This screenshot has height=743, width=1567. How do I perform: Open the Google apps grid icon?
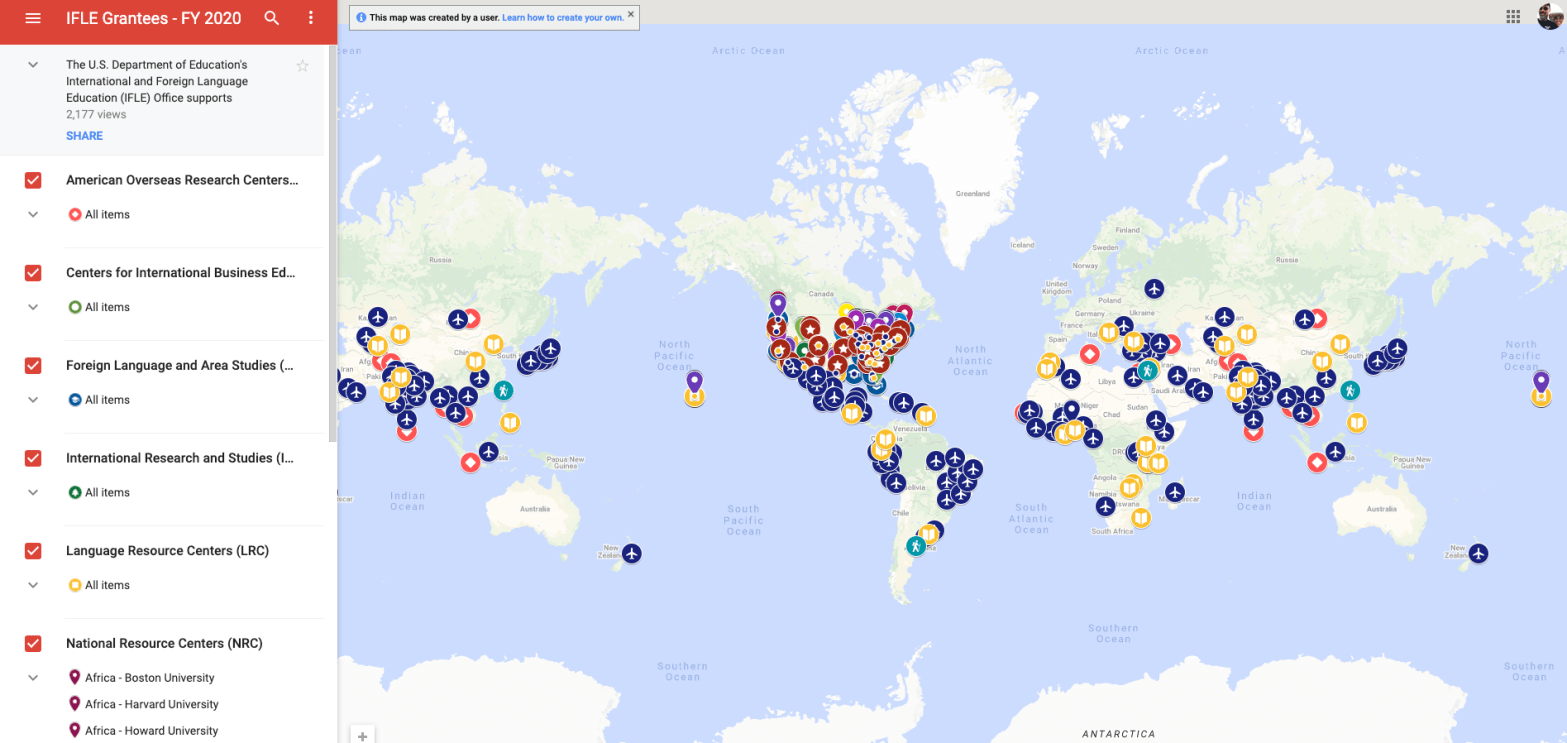coord(1513,16)
